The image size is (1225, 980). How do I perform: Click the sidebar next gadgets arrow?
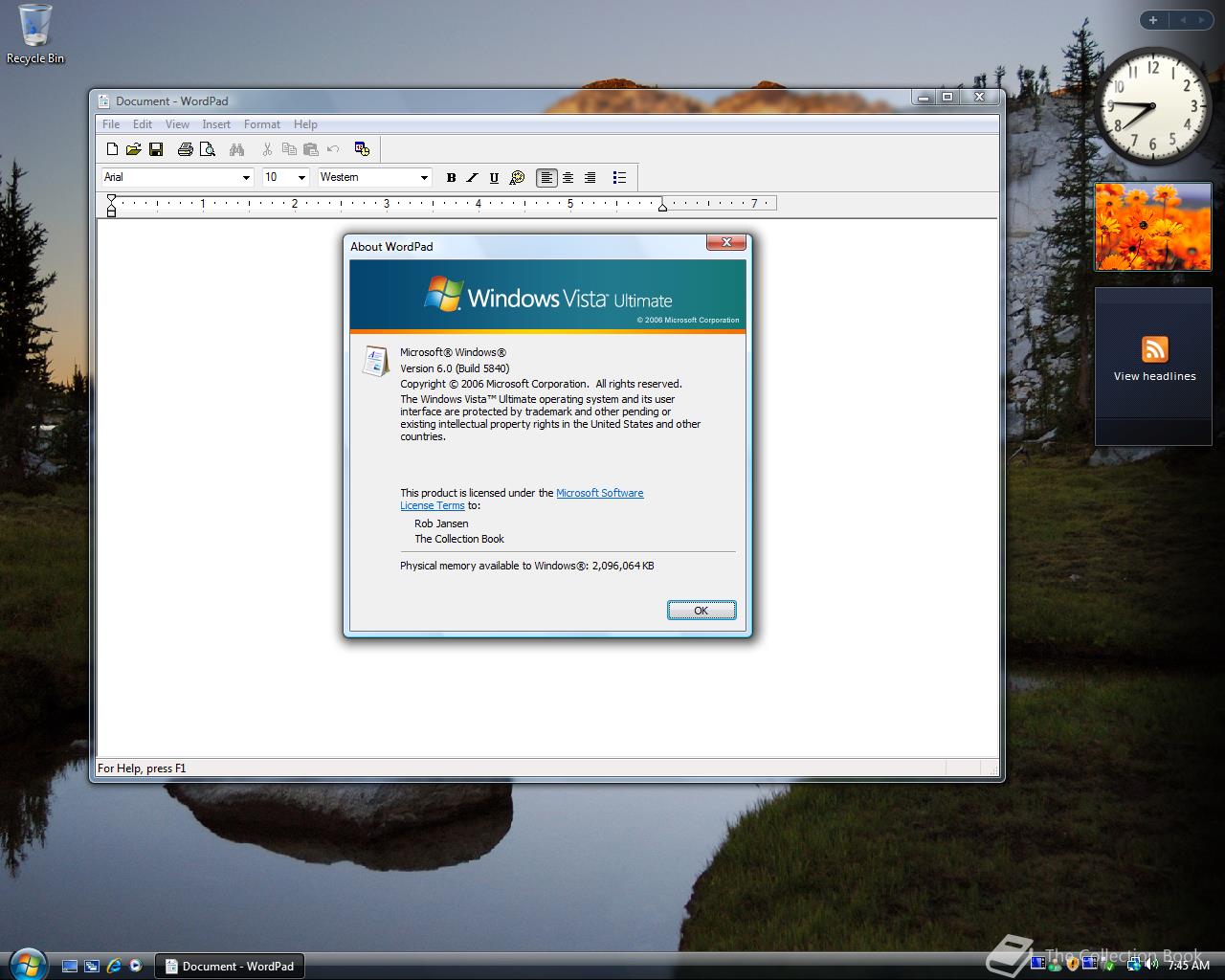1201,20
